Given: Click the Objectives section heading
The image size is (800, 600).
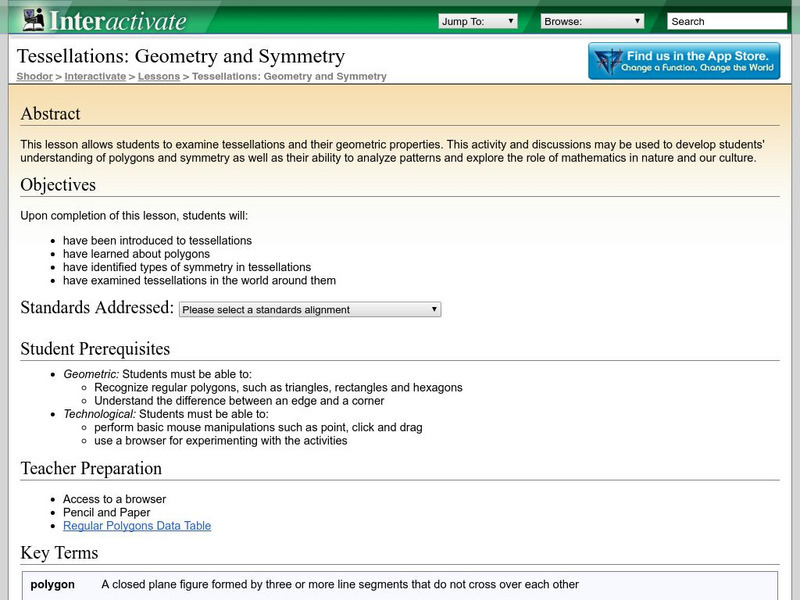Looking at the screenshot, I should [58, 185].
